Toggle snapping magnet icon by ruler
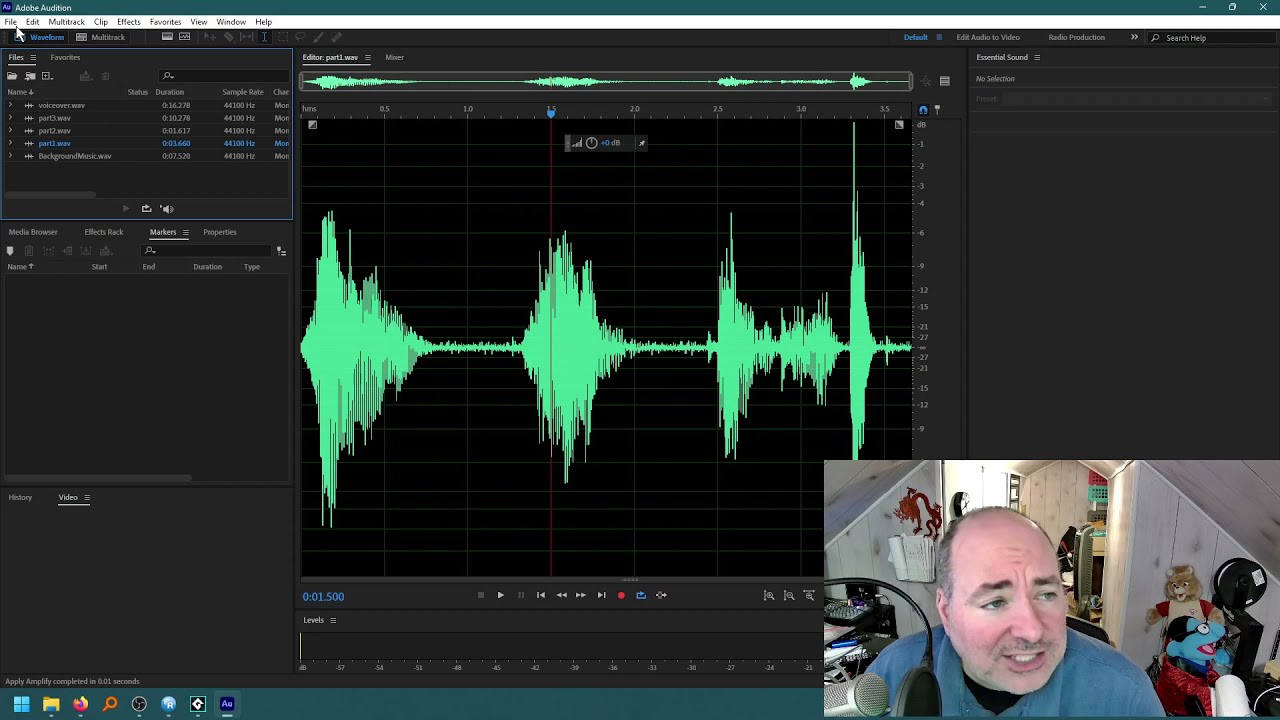1280x720 pixels. tap(923, 109)
